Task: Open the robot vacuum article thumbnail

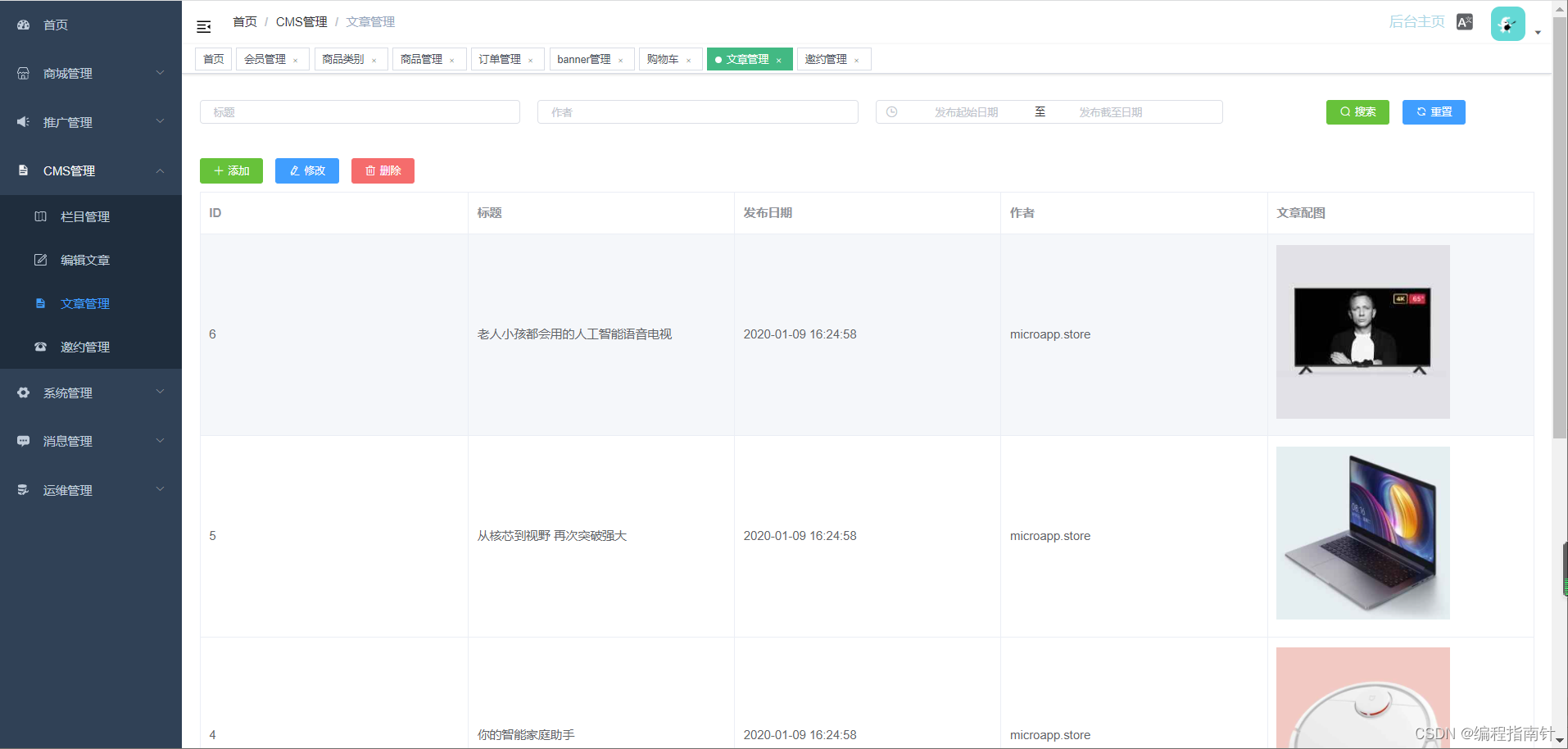Action: [x=1363, y=697]
